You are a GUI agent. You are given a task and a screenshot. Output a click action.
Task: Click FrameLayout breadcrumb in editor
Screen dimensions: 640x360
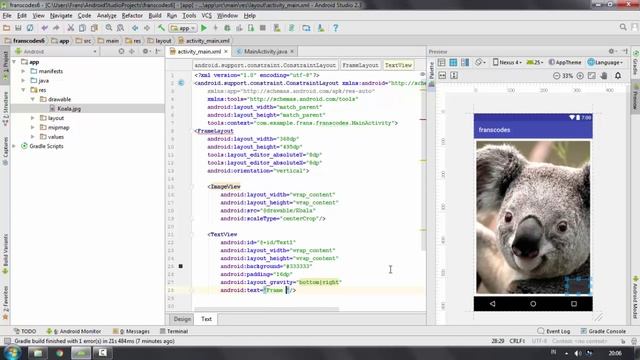360,65
